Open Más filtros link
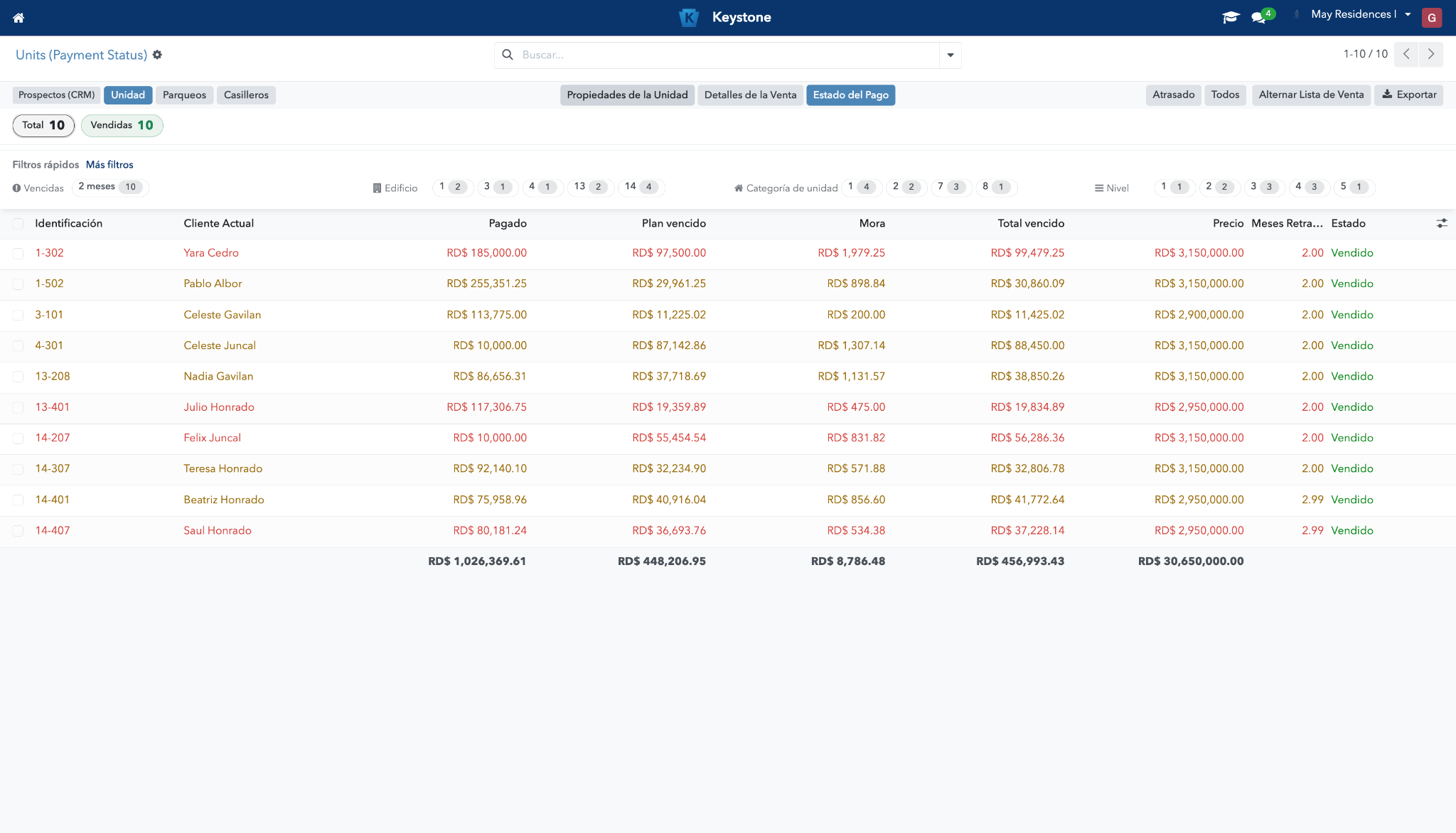This screenshot has height=833, width=1456. pos(109,165)
